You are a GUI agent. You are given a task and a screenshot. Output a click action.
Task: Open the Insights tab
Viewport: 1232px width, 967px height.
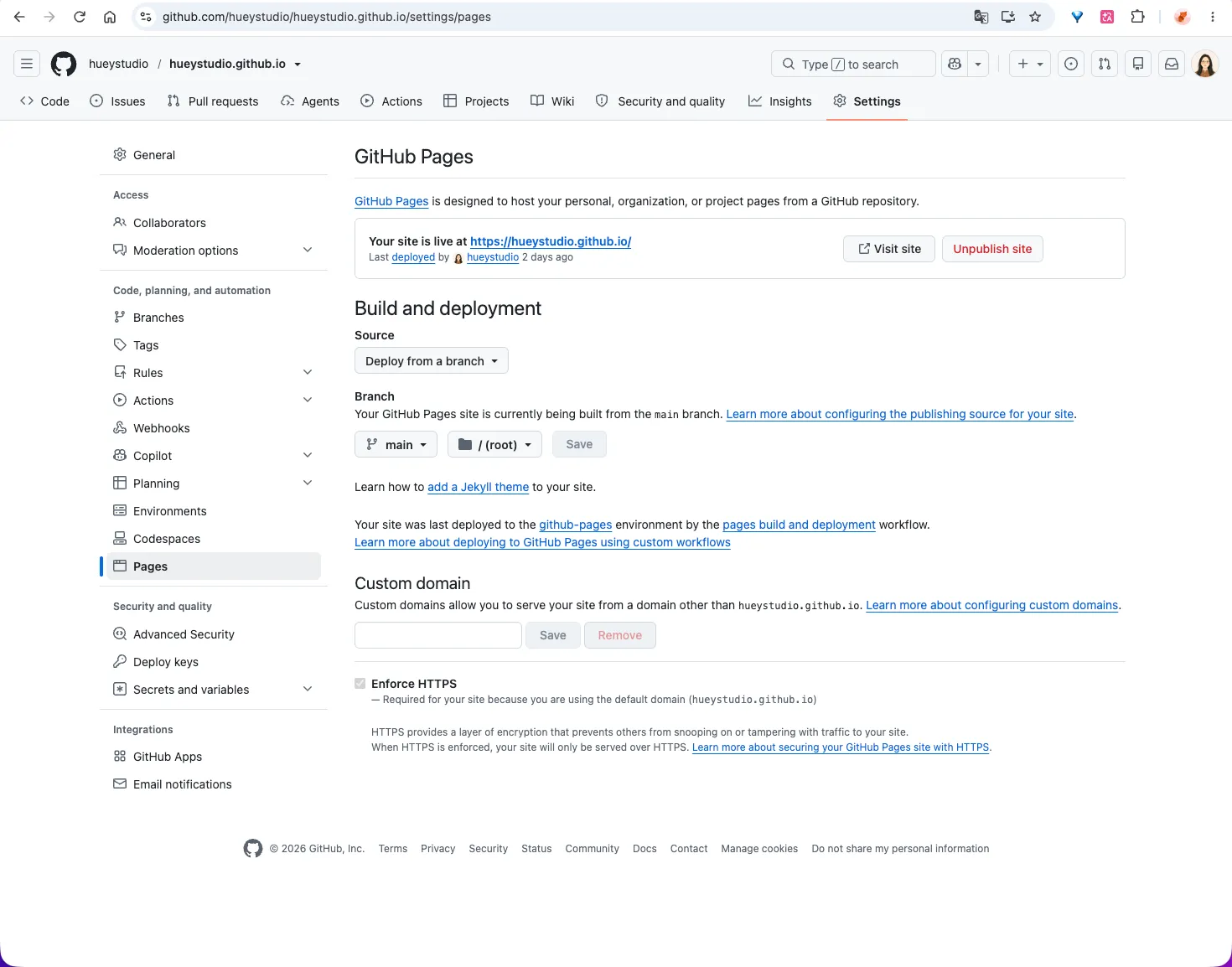tap(780, 101)
